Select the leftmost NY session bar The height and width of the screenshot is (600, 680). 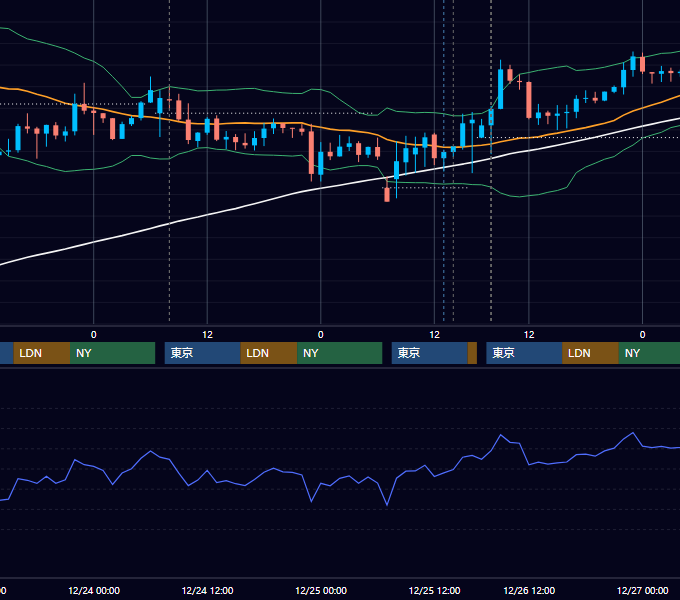point(112,353)
